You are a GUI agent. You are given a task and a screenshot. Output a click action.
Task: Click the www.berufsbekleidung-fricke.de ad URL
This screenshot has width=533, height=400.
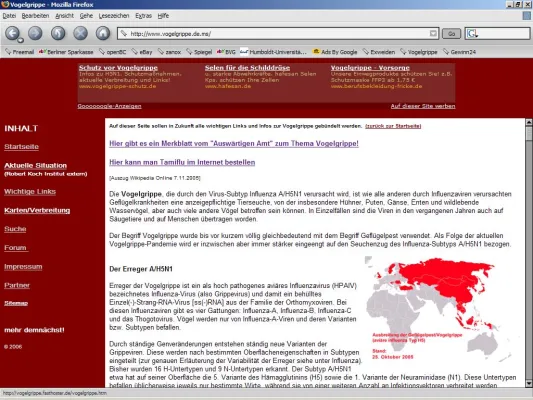click(376, 86)
